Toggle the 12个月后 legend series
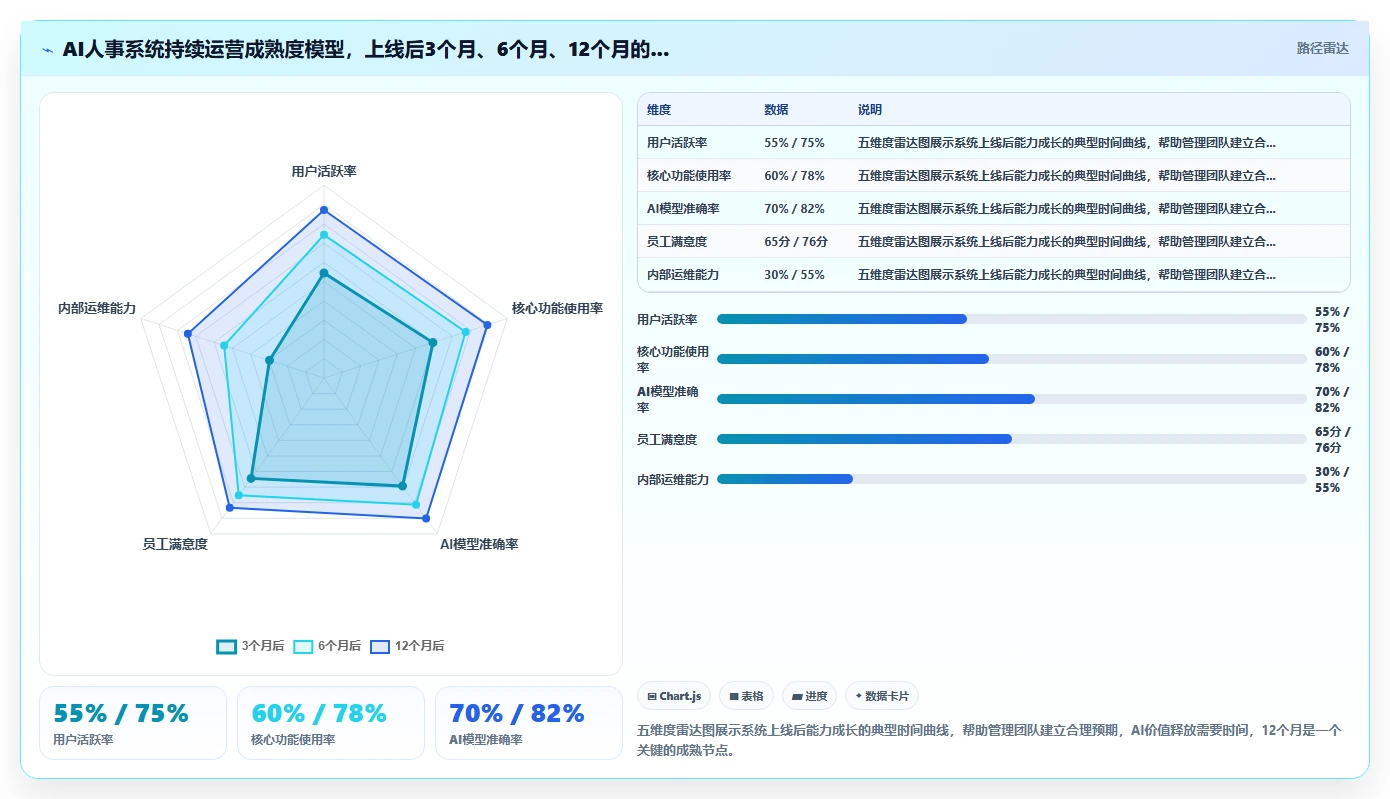 pos(407,646)
